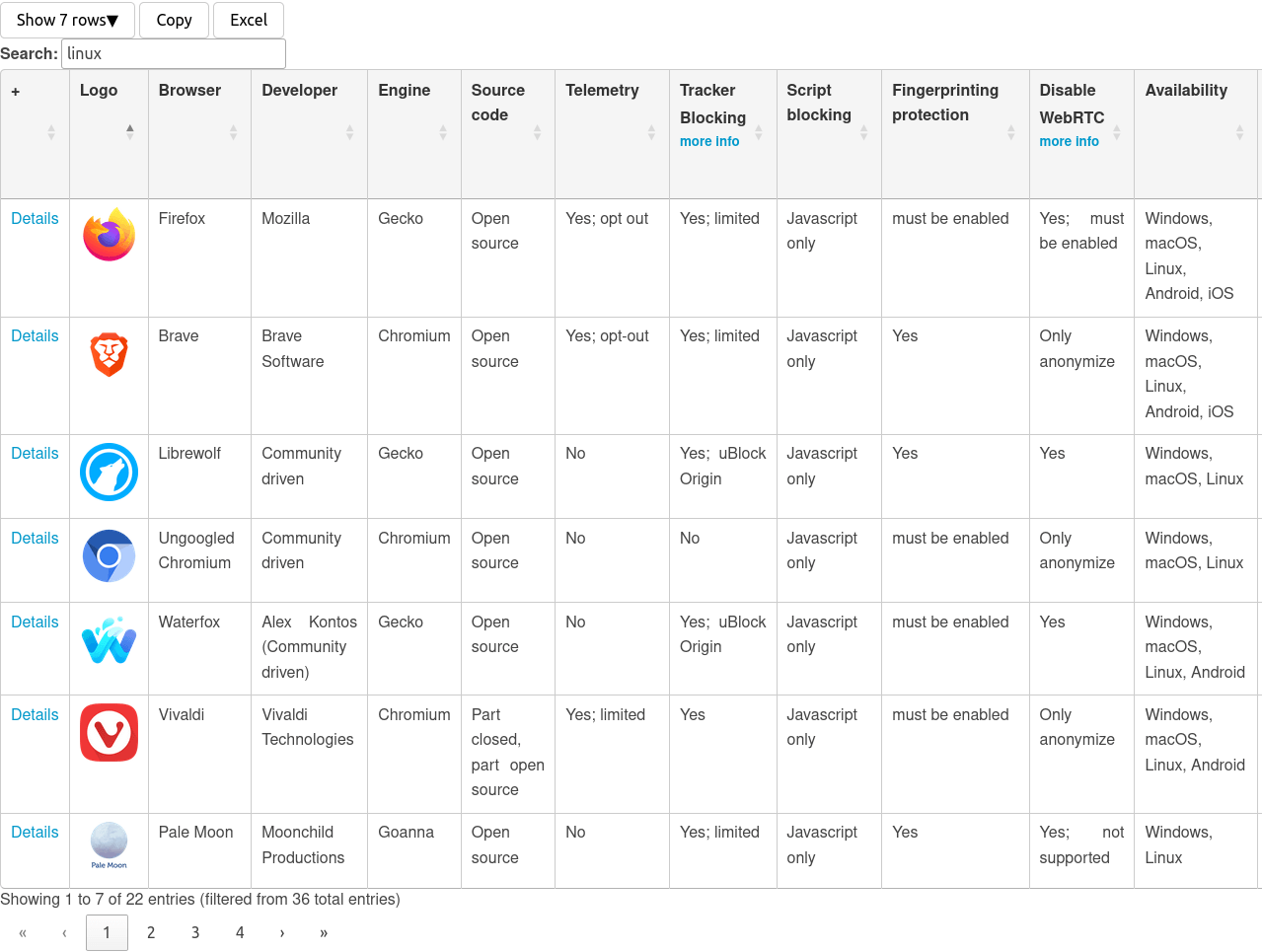Open the Show 7 rows dropdown
Screen dimensions: 1262x952
67,20
